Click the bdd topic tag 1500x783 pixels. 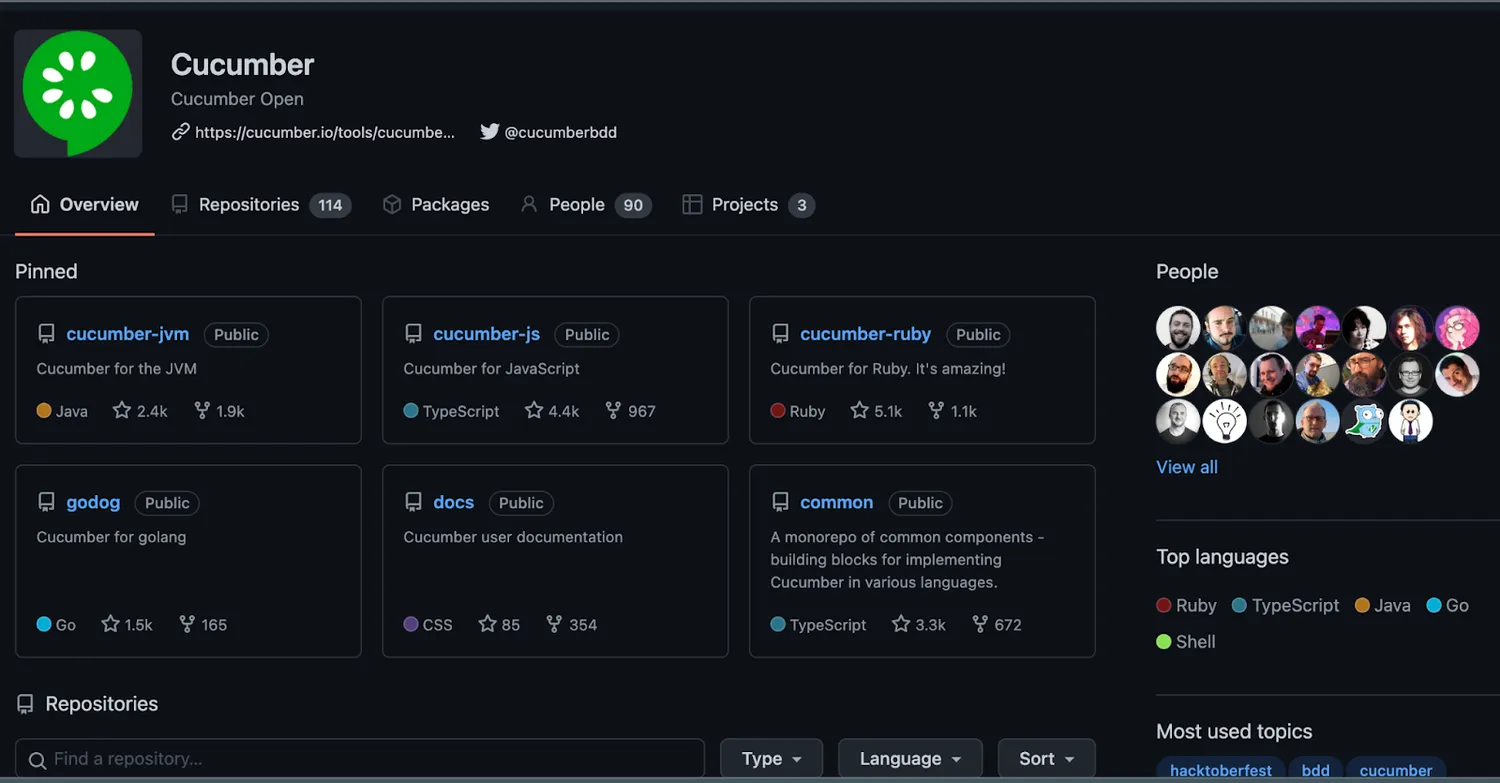pyautogui.click(x=1315, y=770)
